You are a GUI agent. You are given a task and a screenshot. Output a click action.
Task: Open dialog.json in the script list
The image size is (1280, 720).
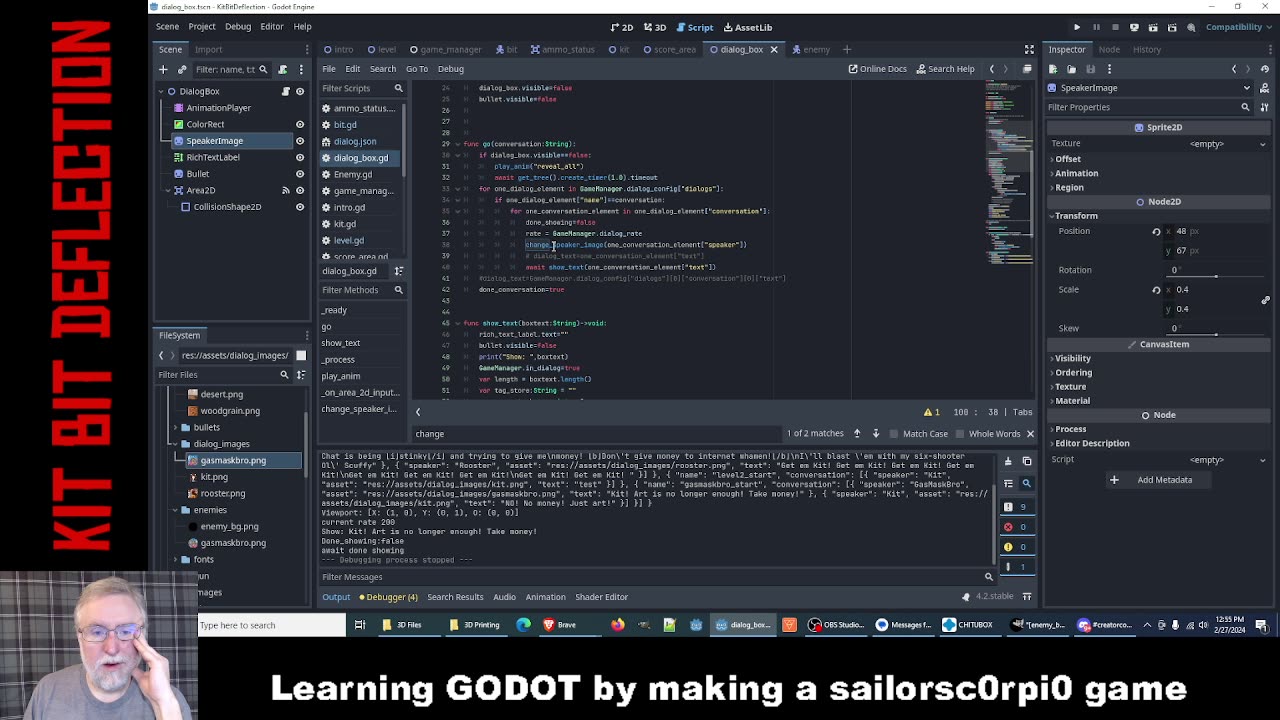pos(354,141)
